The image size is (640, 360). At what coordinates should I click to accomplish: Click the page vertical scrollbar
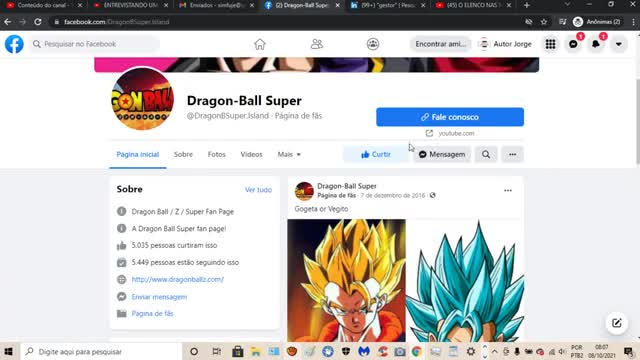[638, 122]
